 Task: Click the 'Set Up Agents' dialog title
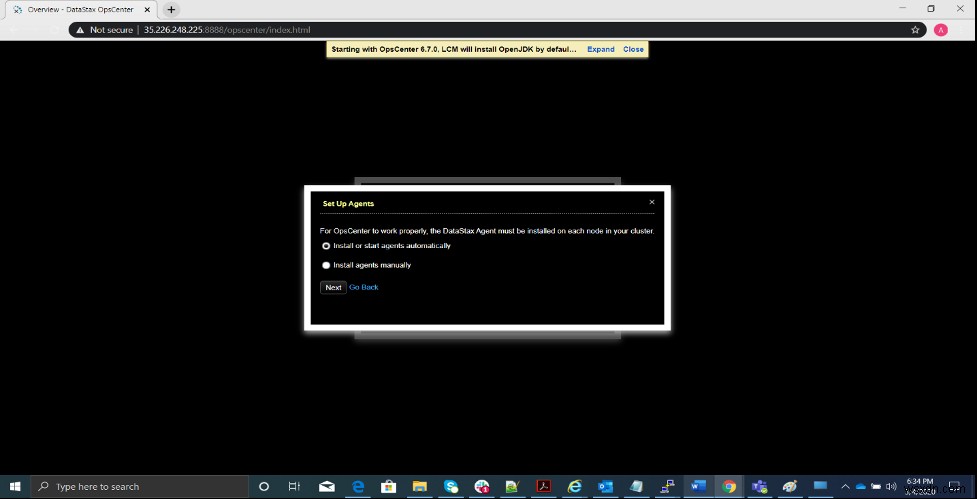pos(348,204)
